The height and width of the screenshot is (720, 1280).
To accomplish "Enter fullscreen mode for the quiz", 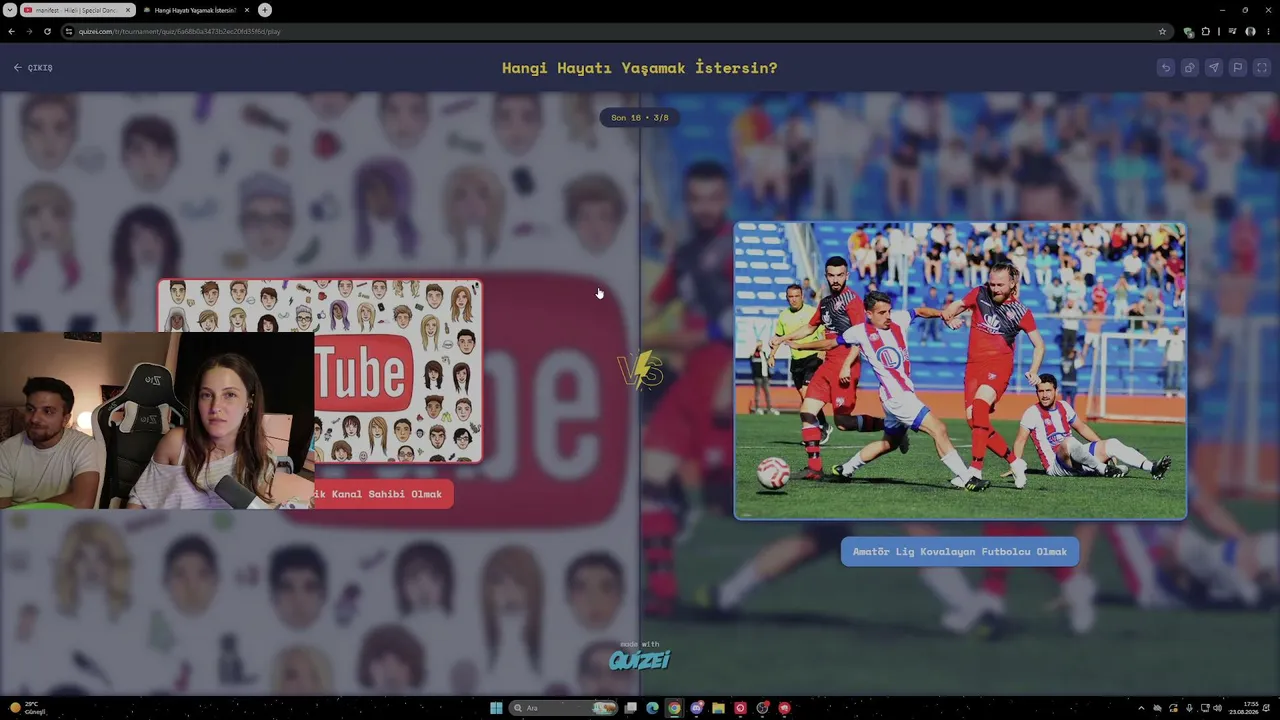I will click(x=1262, y=68).
